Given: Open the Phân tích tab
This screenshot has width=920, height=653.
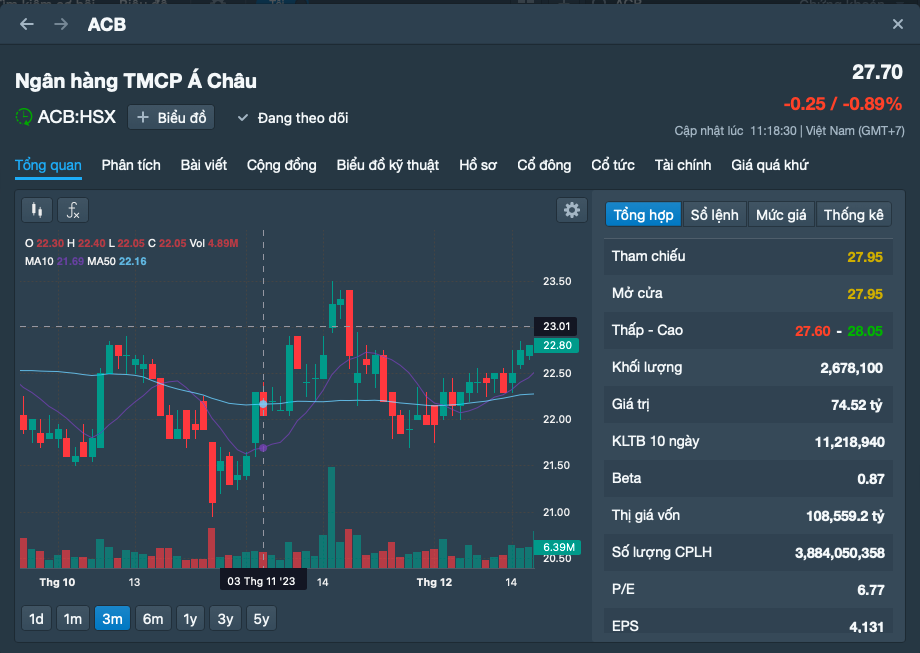Looking at the screenshot, I should click(x=131, y=165).
